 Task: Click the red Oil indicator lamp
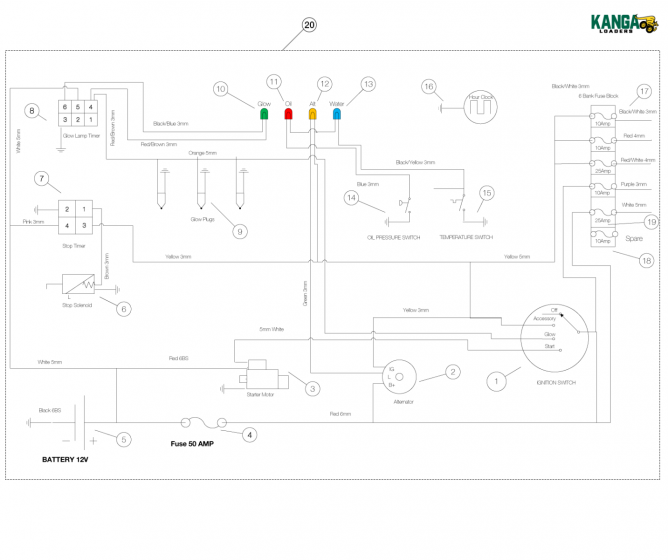288,115
